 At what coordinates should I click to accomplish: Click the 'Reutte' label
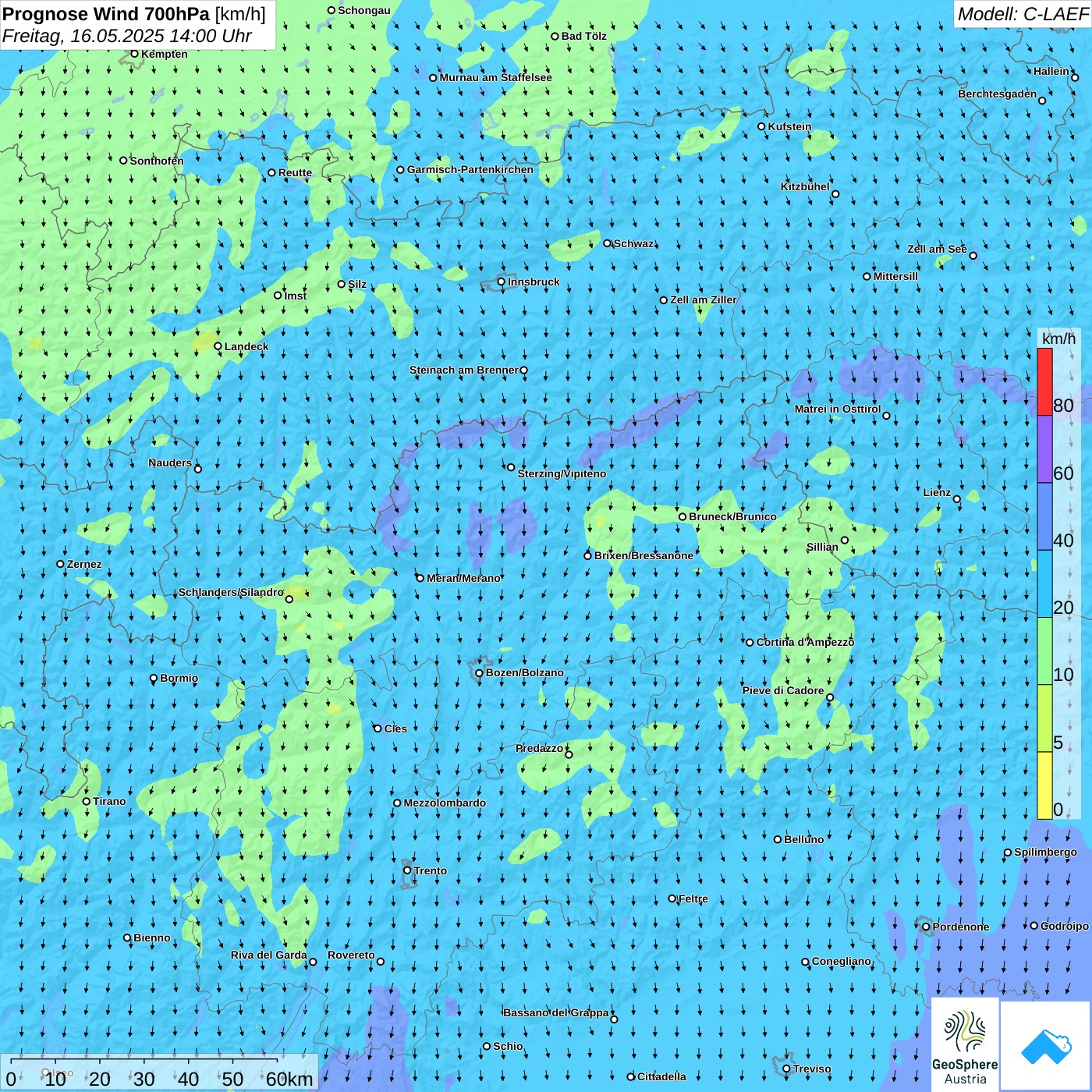pyautogui.click(x=295, y=172)
